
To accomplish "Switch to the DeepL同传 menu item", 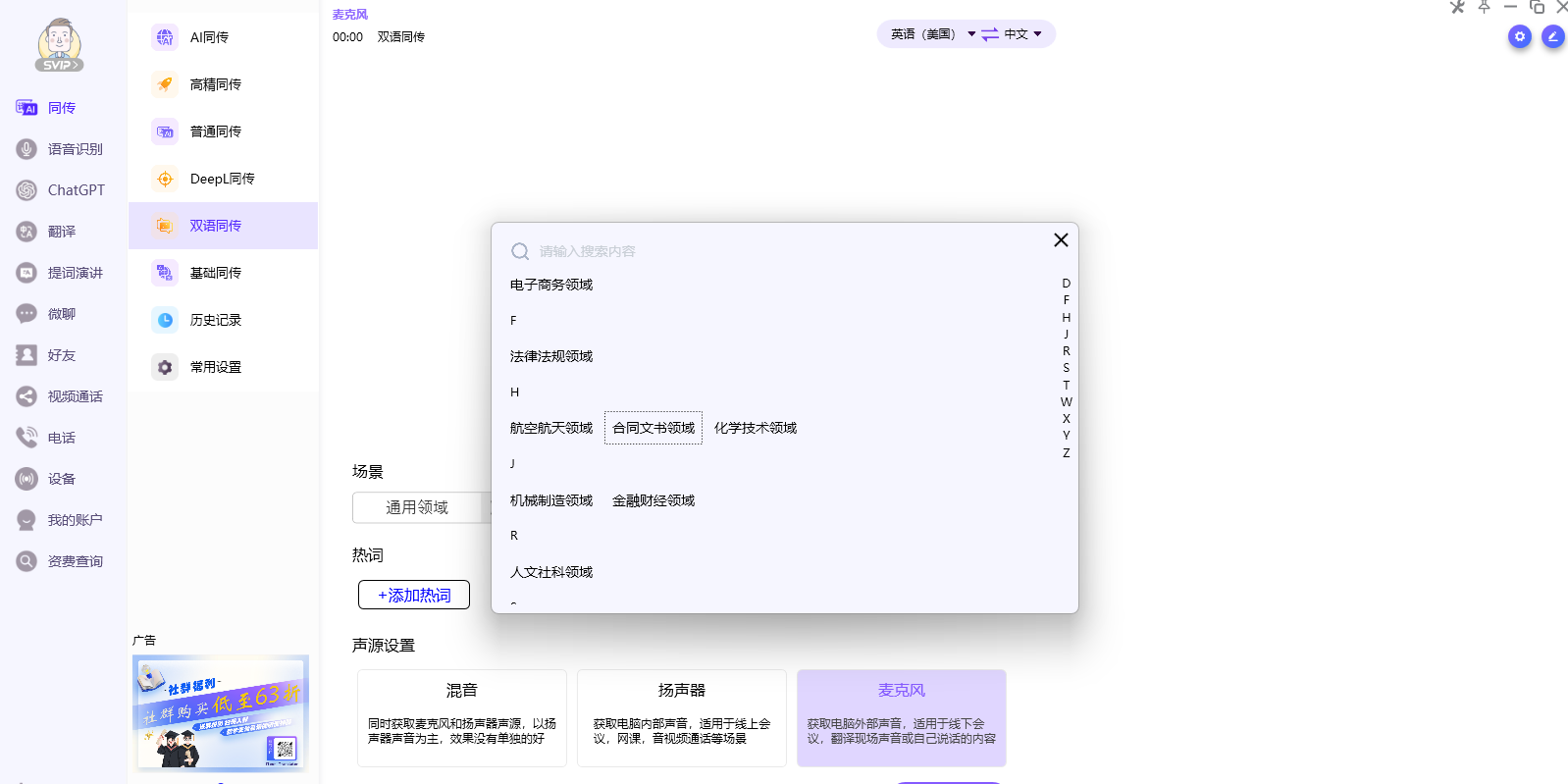I will tap(222, 179).
